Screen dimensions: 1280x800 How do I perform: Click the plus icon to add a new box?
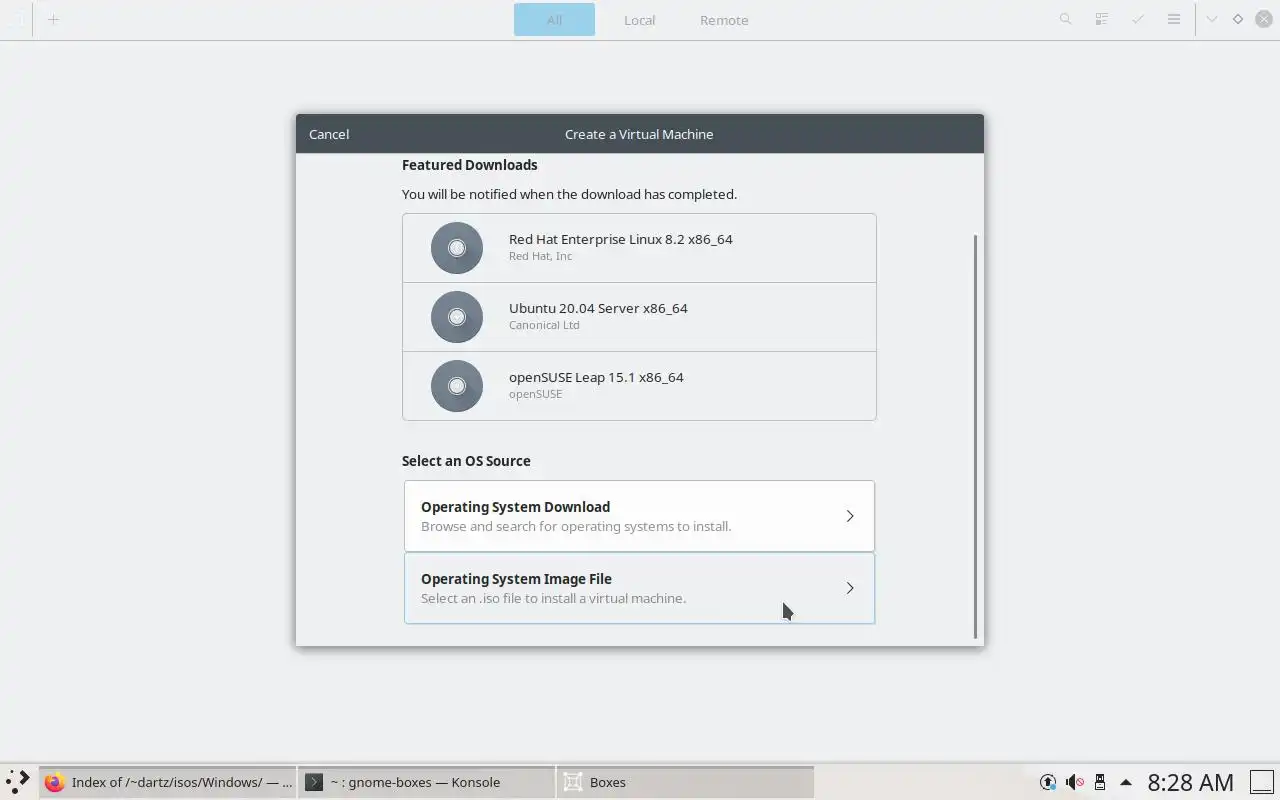pos(54,19)
